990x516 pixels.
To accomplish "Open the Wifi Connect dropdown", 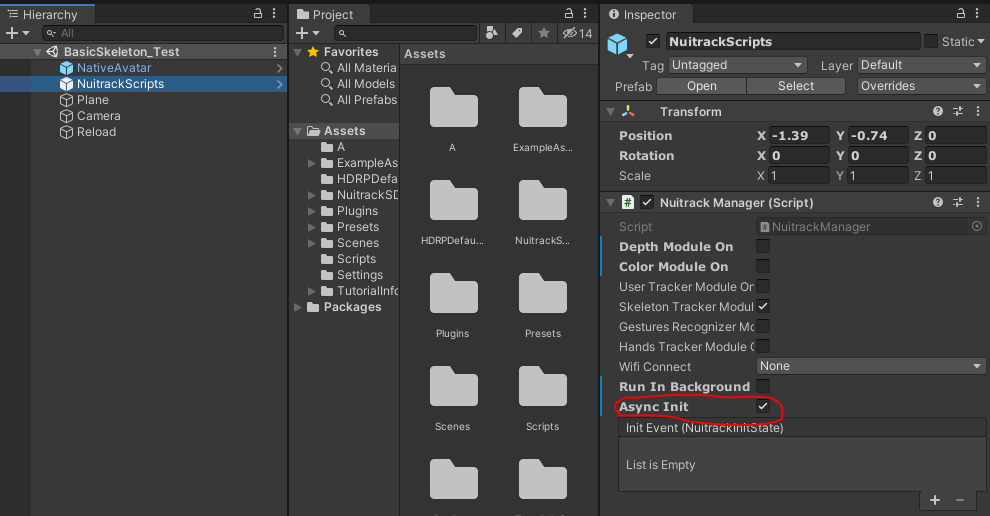I will [870, 366].
